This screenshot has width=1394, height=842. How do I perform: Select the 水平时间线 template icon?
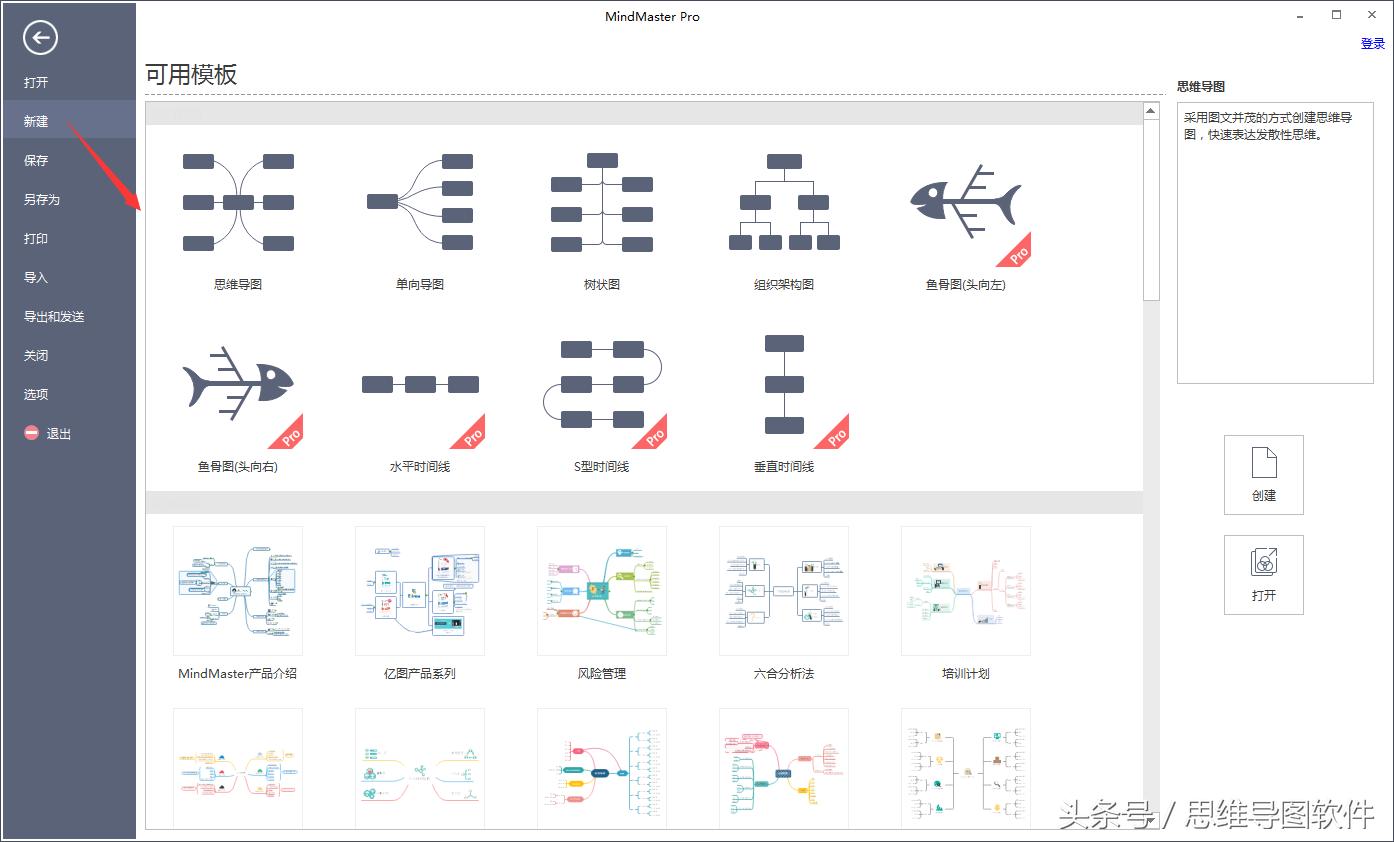click(x=419, y=385)
